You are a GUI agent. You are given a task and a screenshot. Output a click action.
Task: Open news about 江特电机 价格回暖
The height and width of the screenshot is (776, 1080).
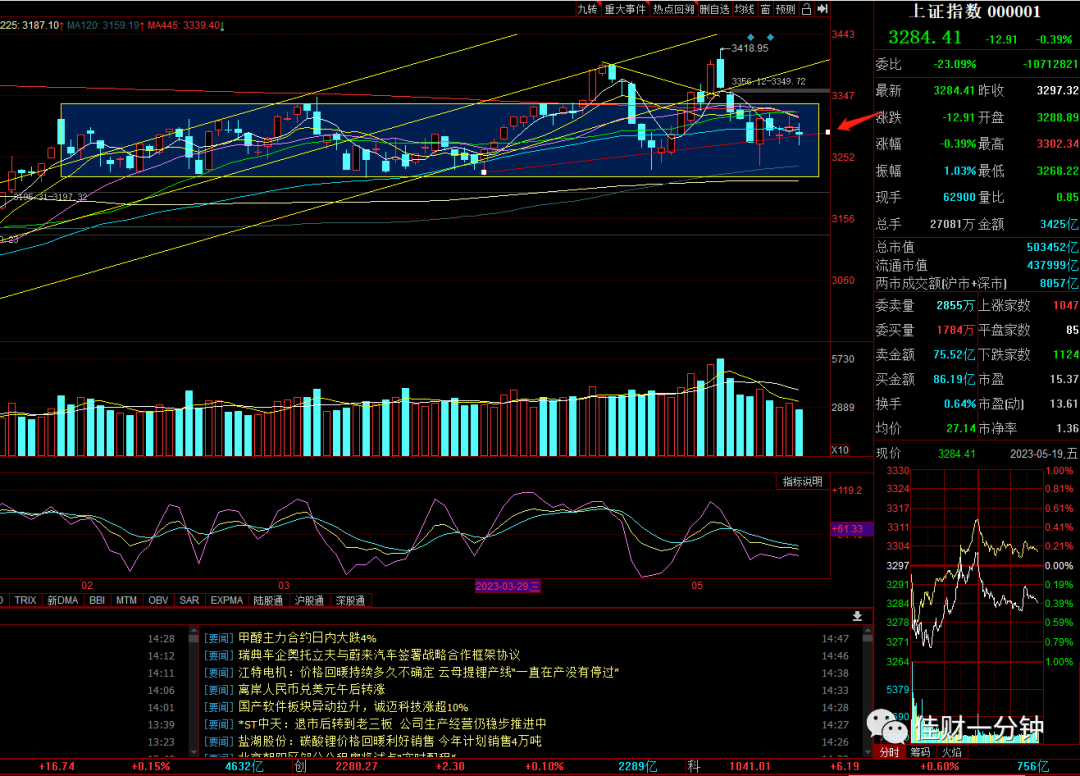tap(428, 673)
